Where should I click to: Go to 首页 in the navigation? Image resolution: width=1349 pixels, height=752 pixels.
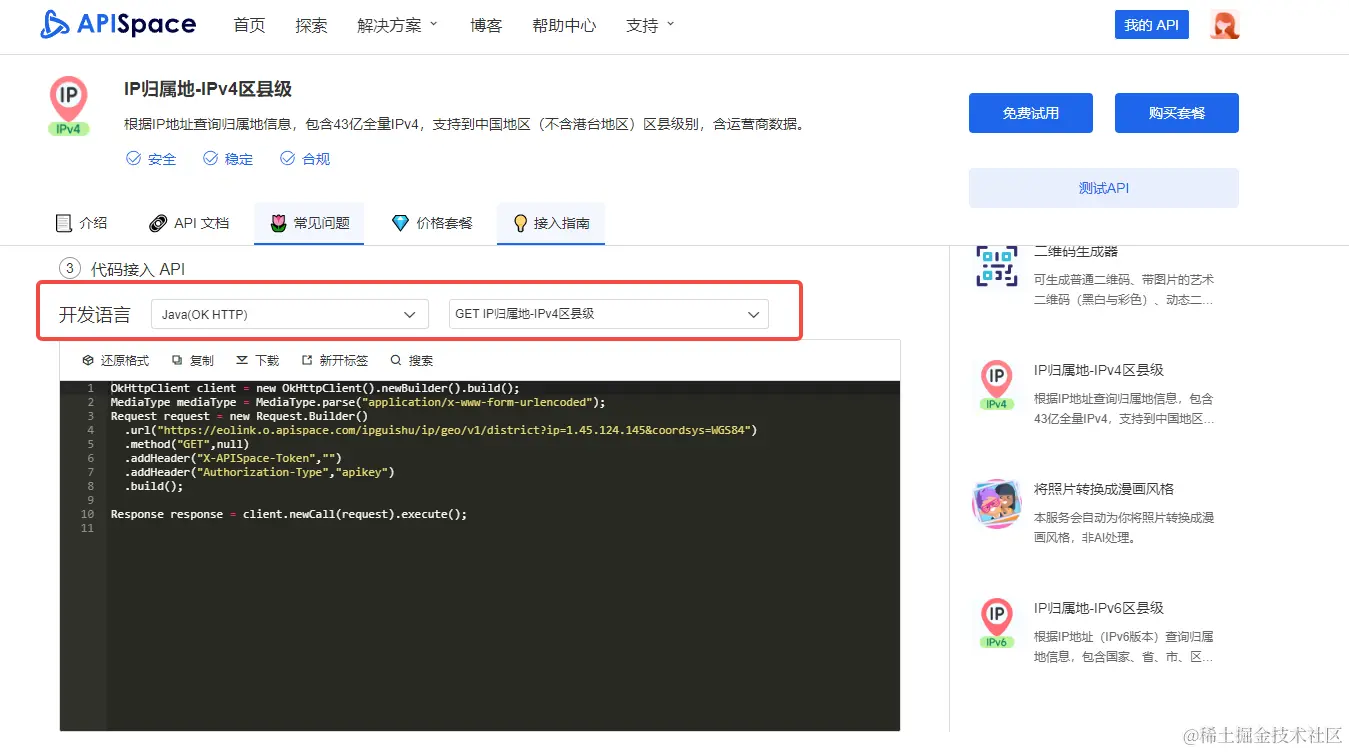[249, 25]
